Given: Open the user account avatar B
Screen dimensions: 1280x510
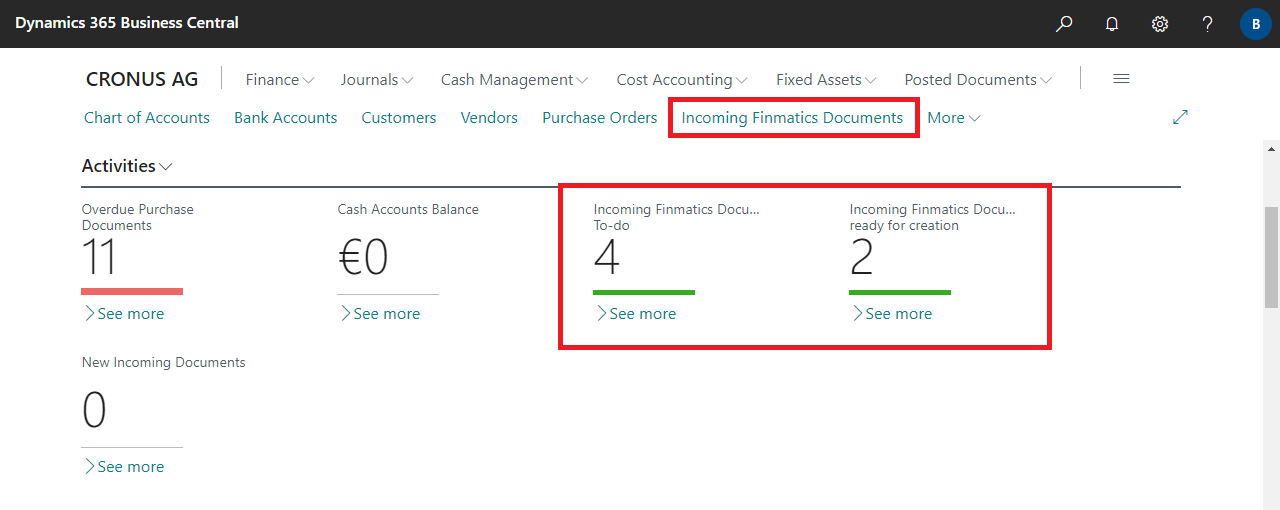Looking at the screenshot, I should [x=1255, y=23].
